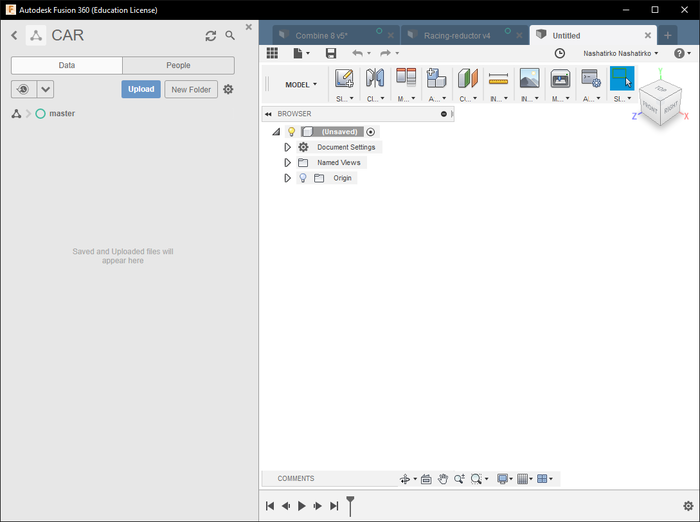The height and width of the screenshot is (522, 700).
Task: Switch to the Racing-reductor v4 tab
Action: tap(457, 36)
